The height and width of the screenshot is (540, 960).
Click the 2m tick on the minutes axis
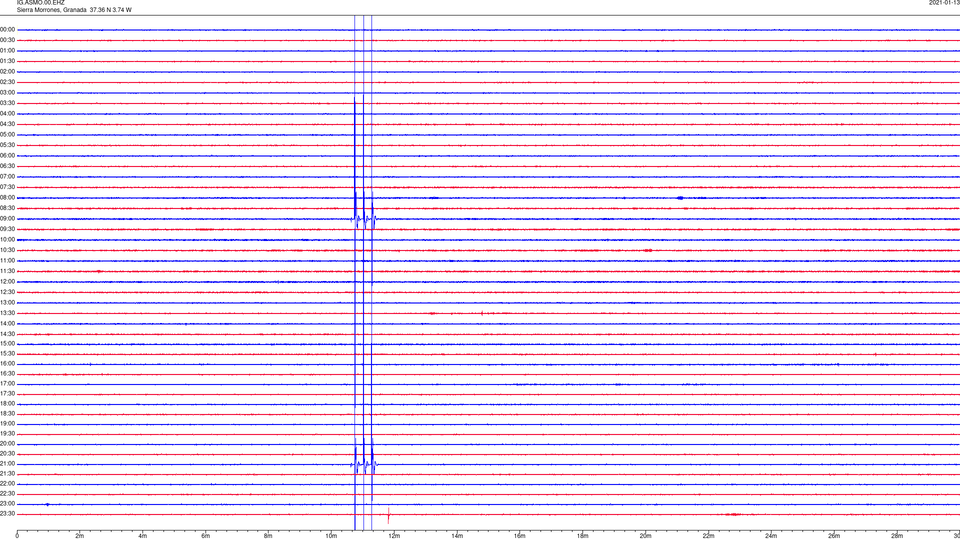80,536
